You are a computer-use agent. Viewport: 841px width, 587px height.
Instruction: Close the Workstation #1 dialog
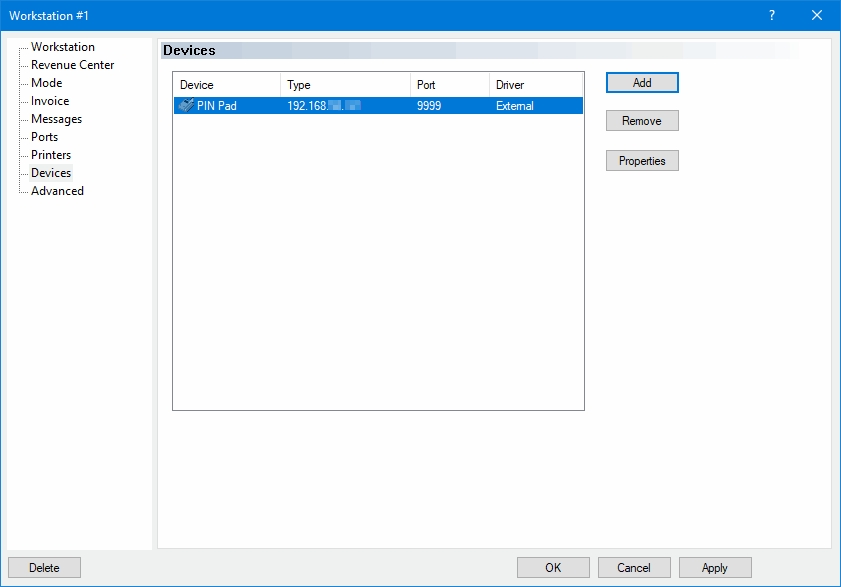(x=817, y=15)
